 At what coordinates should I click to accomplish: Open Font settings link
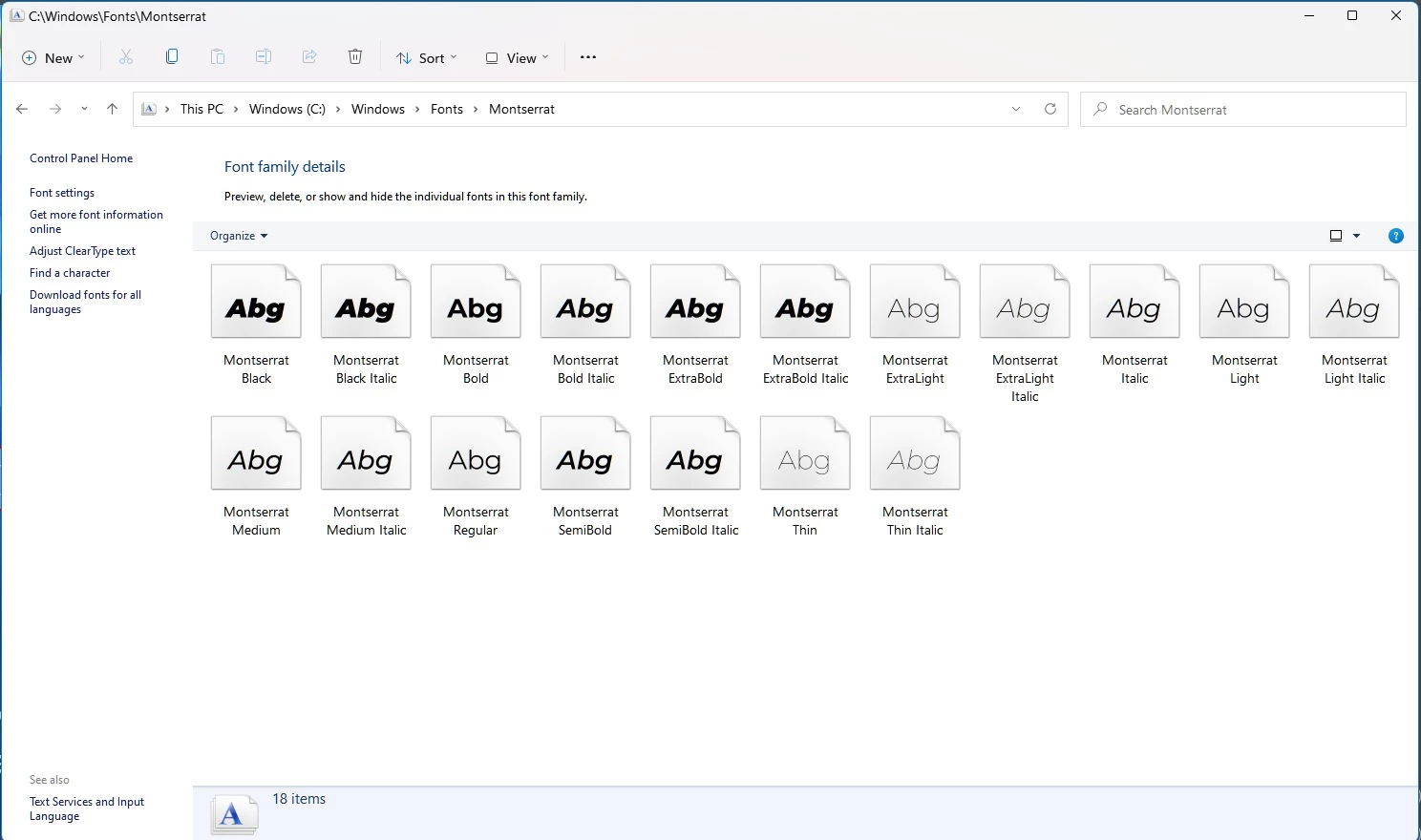point(62,193)
